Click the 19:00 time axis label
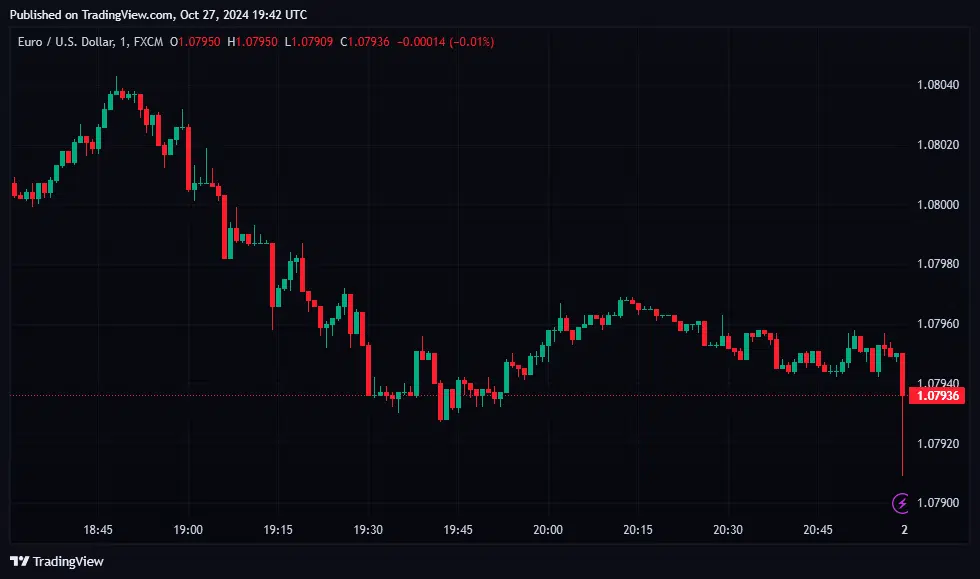Viewport: 980px width, 579px height. click(x=188, y=530)
